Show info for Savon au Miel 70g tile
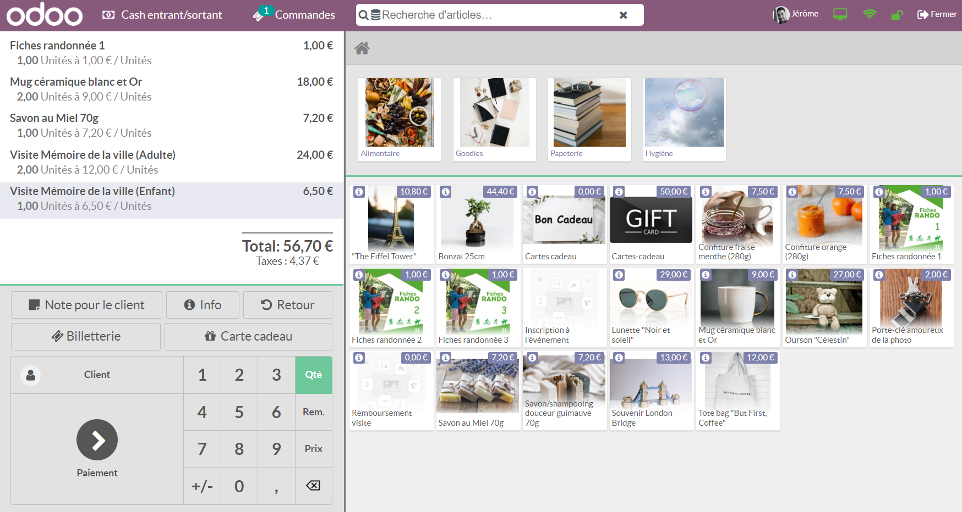 pos(445,357)
